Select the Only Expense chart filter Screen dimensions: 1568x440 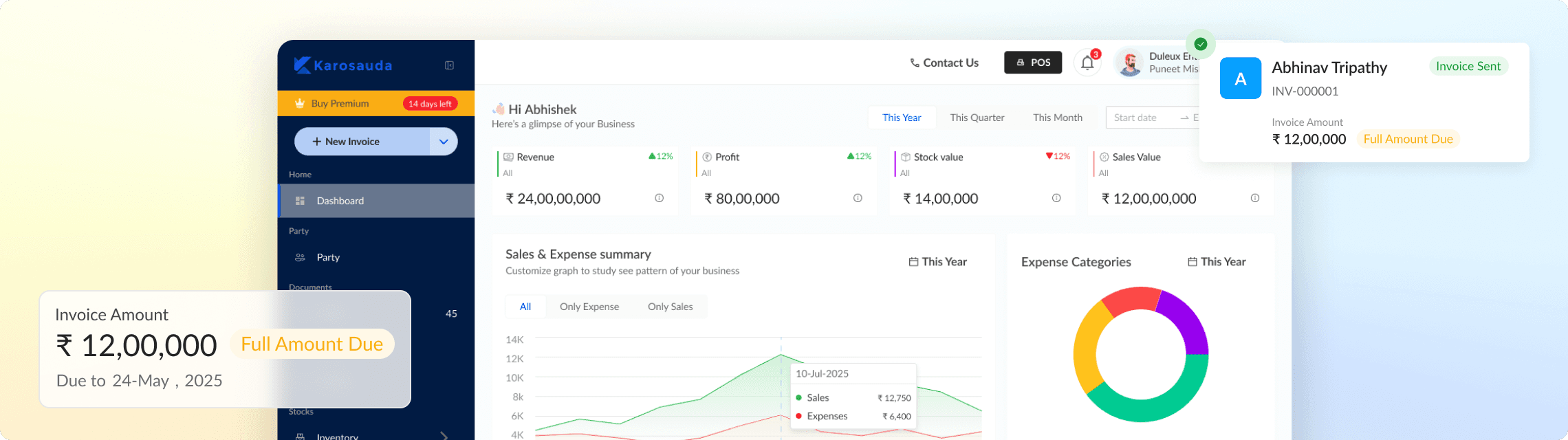[x=589, y=307]
